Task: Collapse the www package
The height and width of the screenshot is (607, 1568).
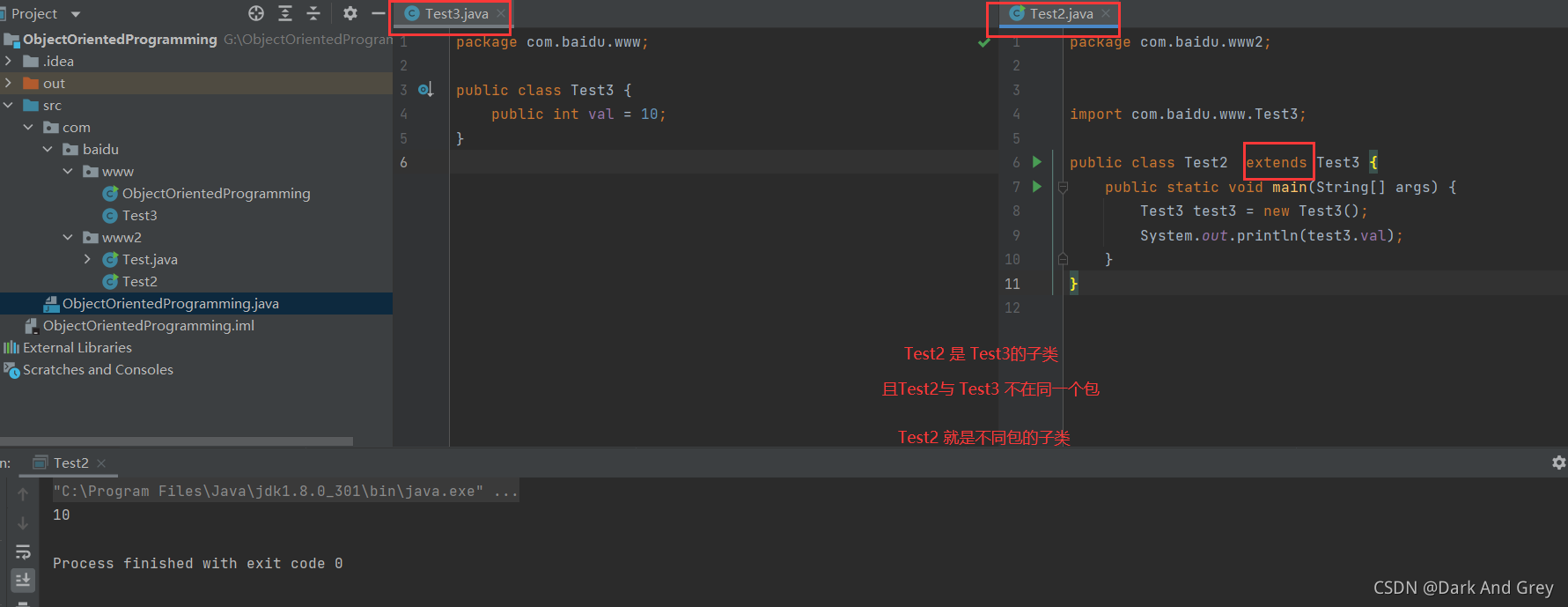Action: pyautogui.click(x=68, y=171)
